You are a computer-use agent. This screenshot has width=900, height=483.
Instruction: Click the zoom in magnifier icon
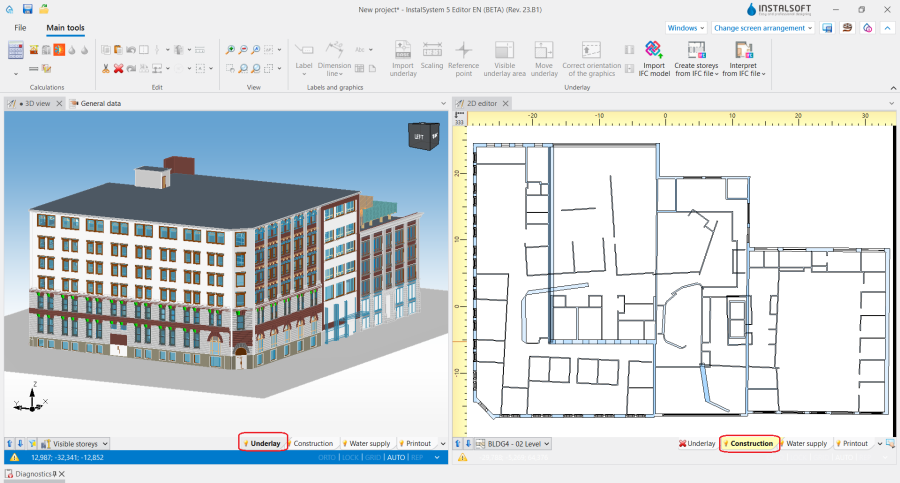pyautogui.click(x=230, y=50)
